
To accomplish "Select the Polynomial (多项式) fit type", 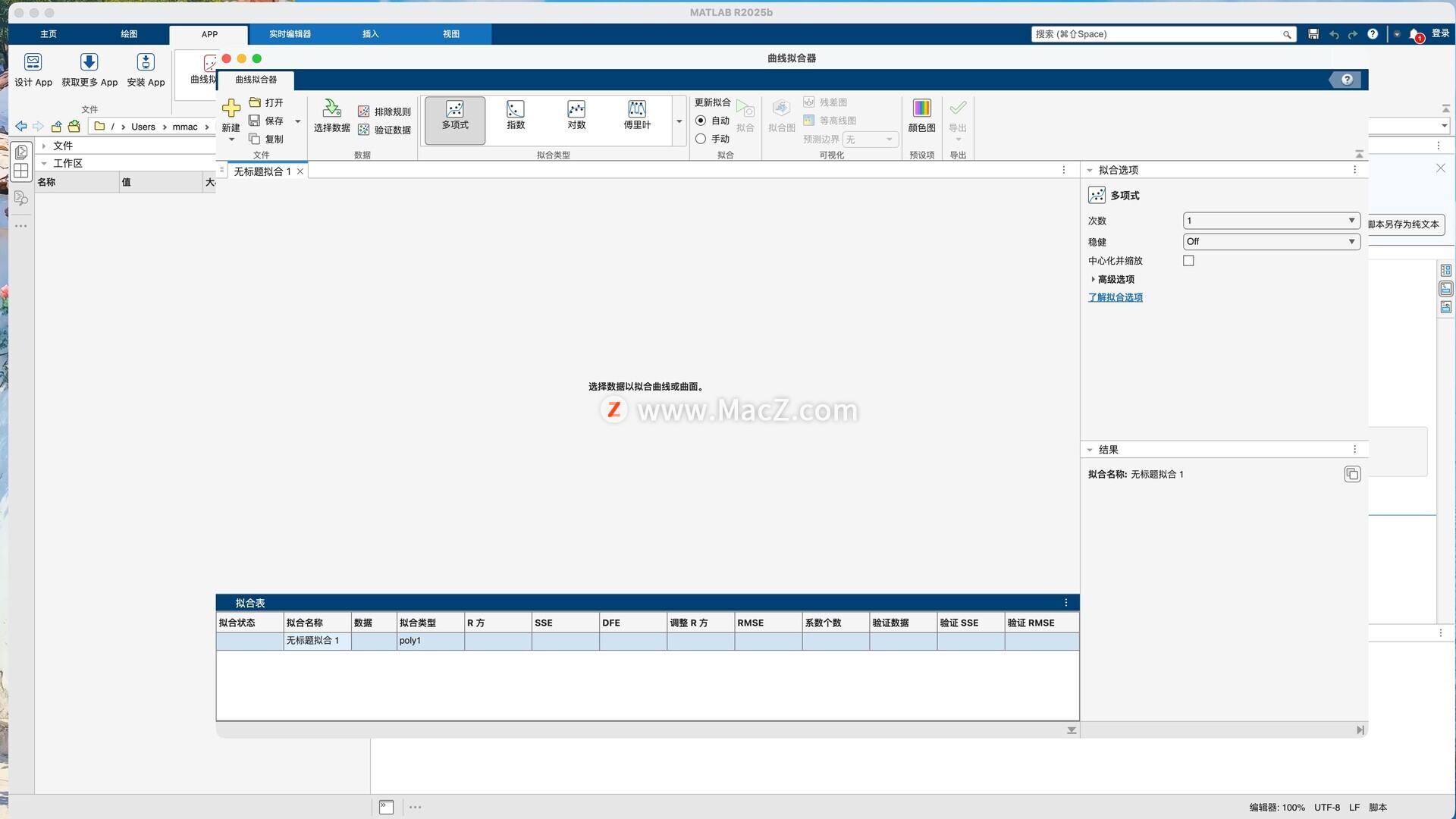I will pyautogui.click(x=455, y=116).
